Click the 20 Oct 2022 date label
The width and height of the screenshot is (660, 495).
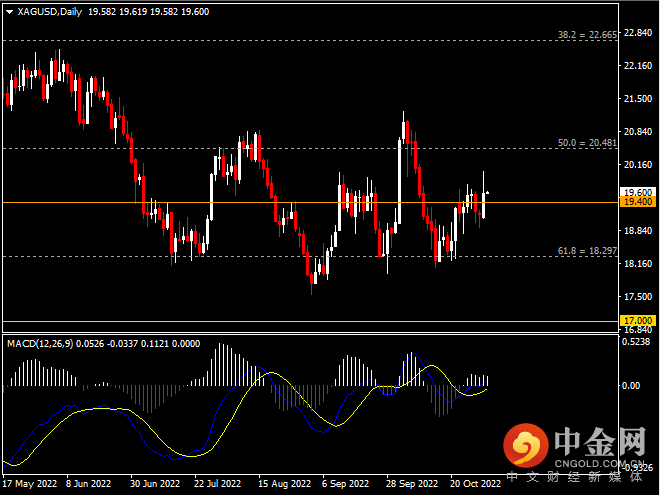pos(476,483)
